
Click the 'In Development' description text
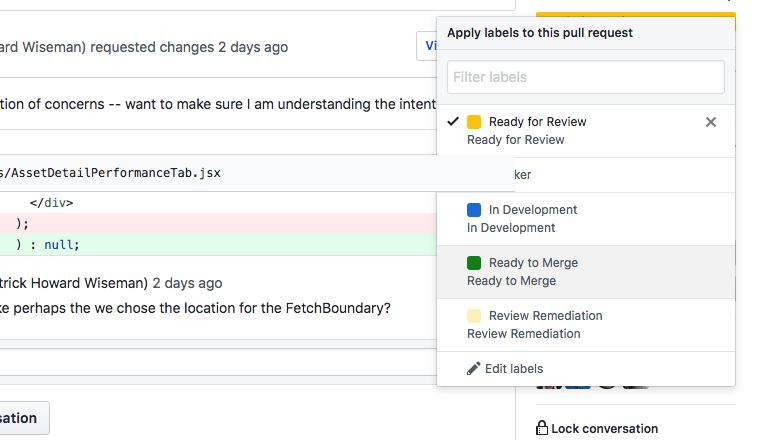click(x=511, y=228)
